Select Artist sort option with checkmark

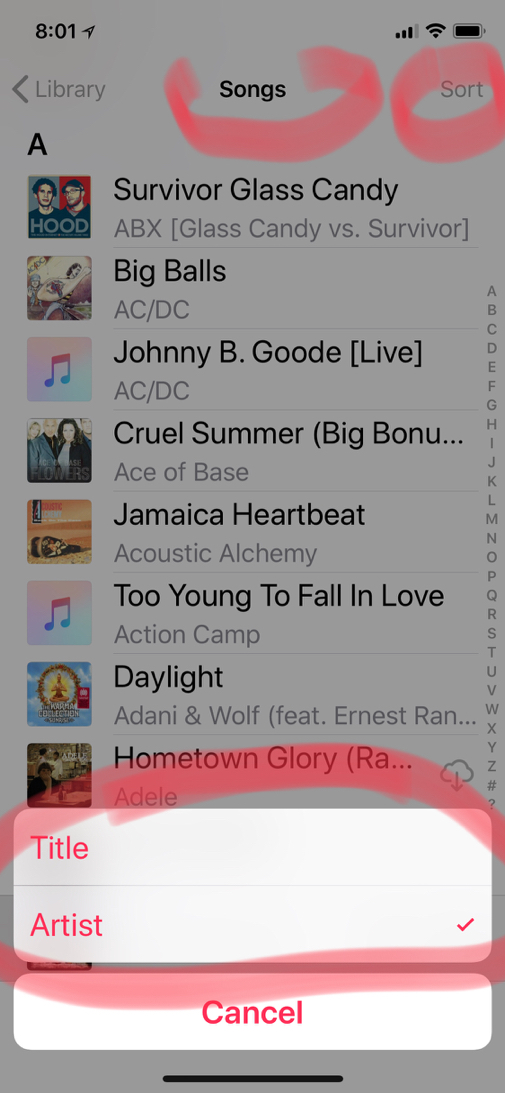[x=252, y=924]
